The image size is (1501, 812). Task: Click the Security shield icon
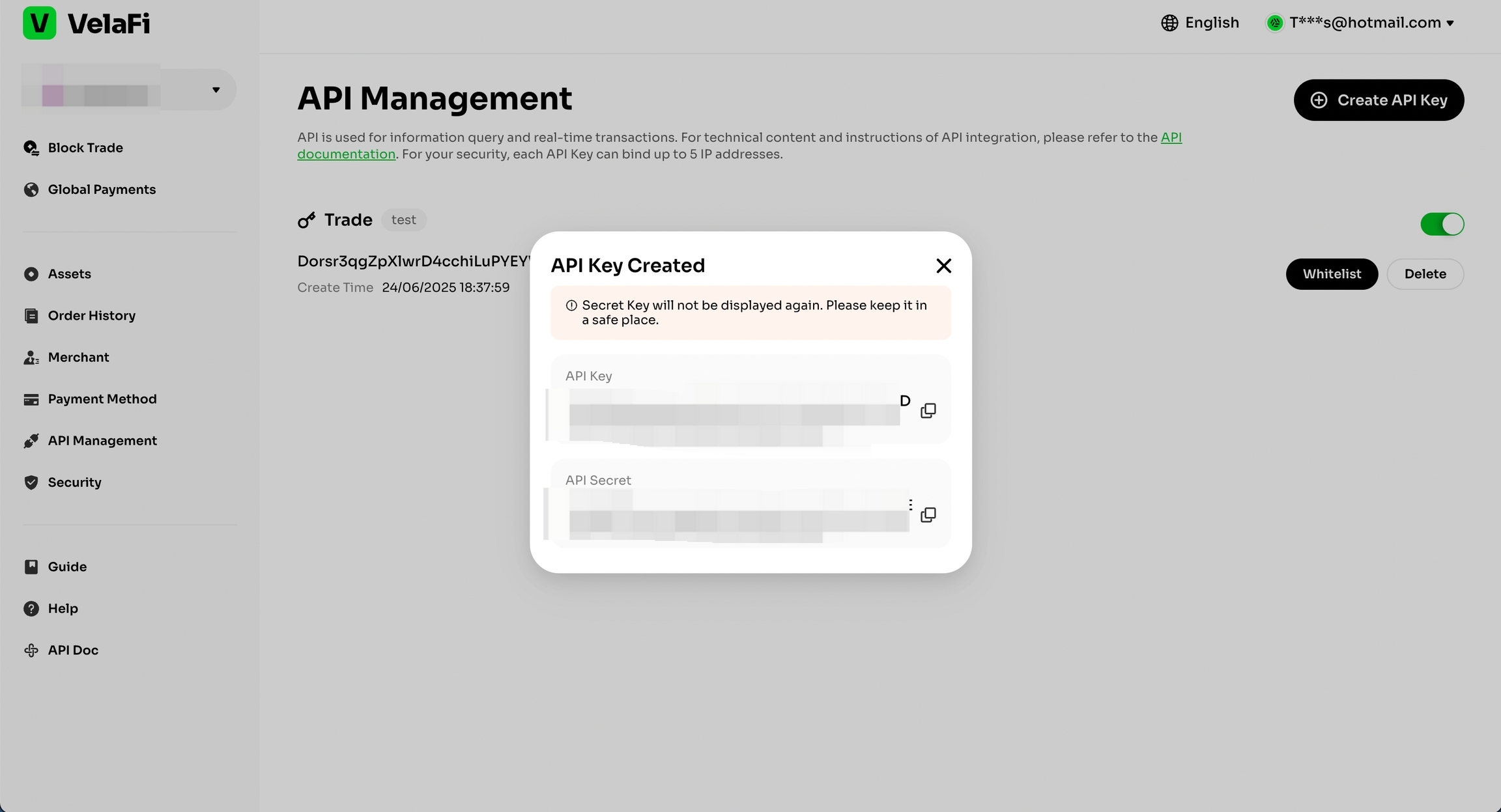tap(31, 483)
